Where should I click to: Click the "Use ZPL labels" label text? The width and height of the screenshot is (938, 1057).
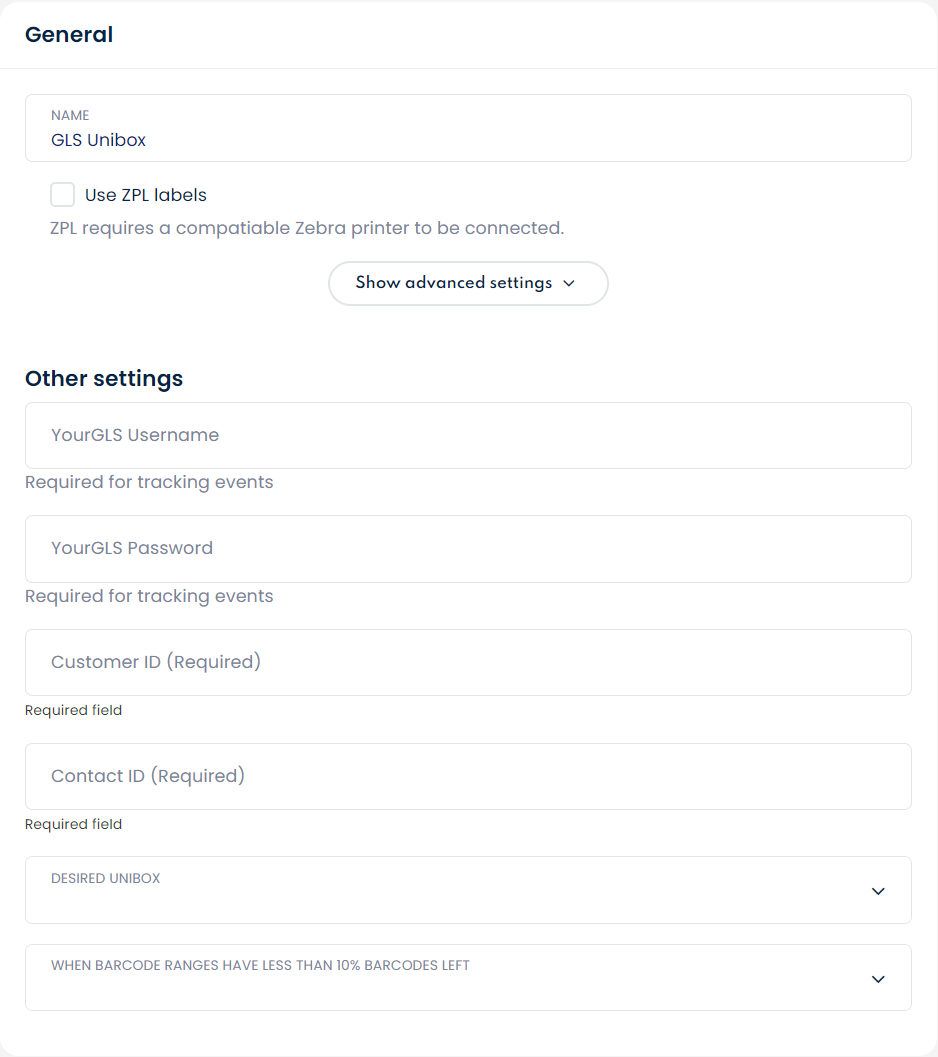pyautogui.click(x=146, y=195)
